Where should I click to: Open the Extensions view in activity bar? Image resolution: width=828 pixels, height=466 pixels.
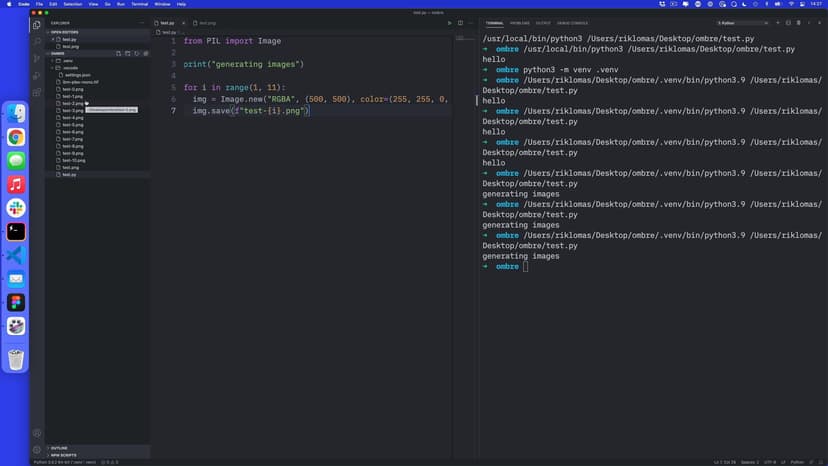tap(37, 90)
